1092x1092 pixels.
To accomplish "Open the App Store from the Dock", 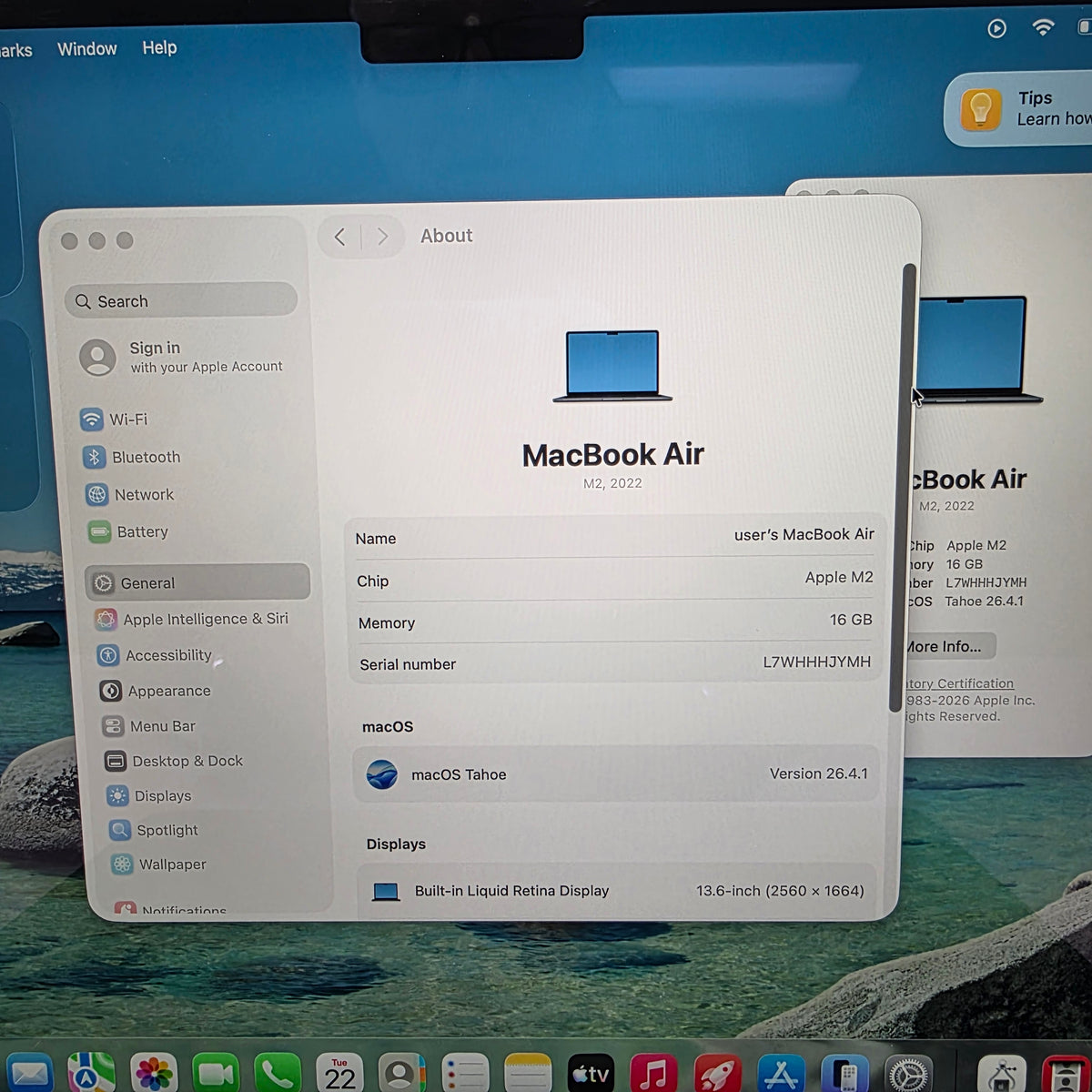I will (781, 1075).
